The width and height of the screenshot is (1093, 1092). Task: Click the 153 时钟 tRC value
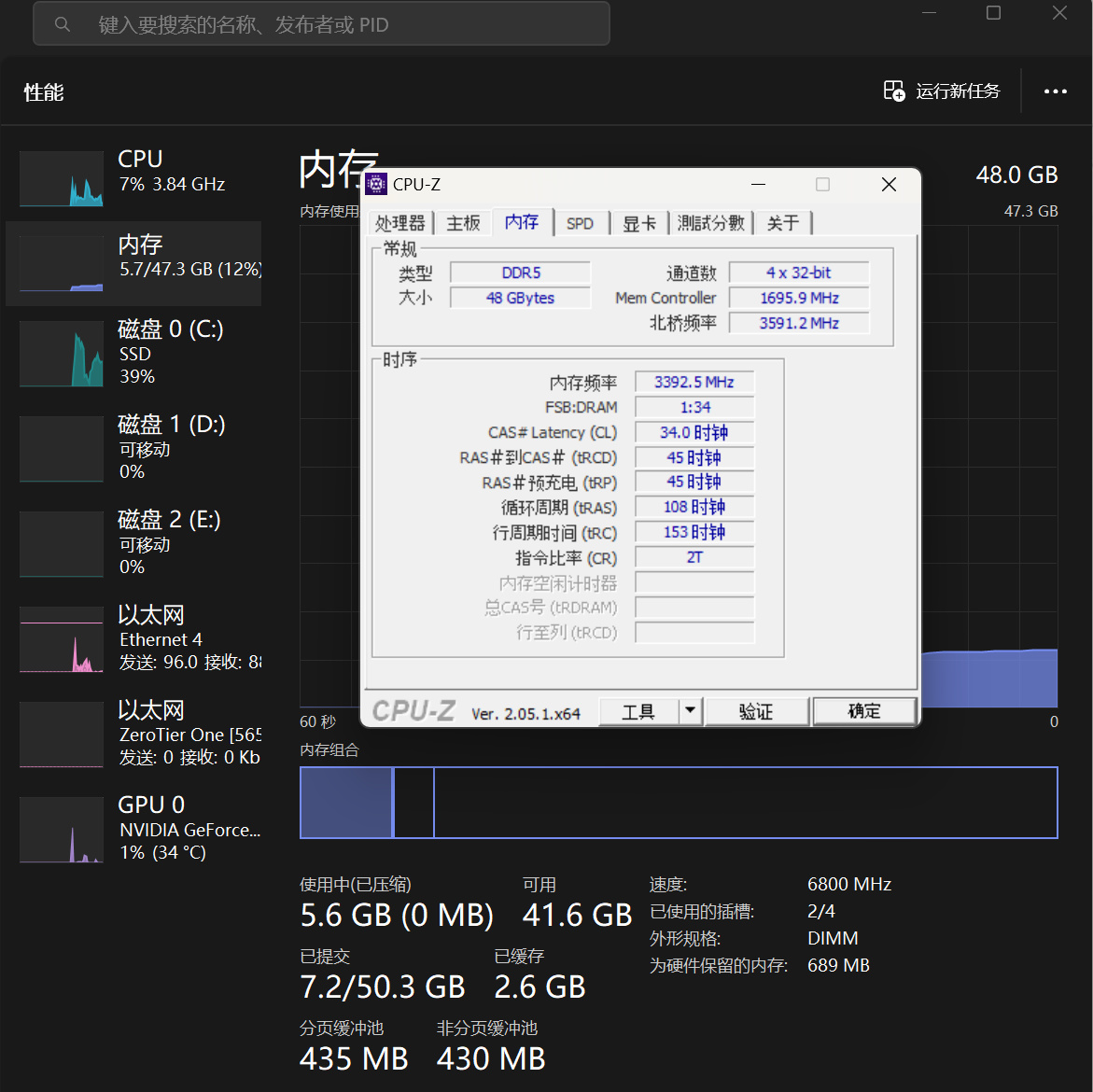pyautogui.click(x=694, y=532)
